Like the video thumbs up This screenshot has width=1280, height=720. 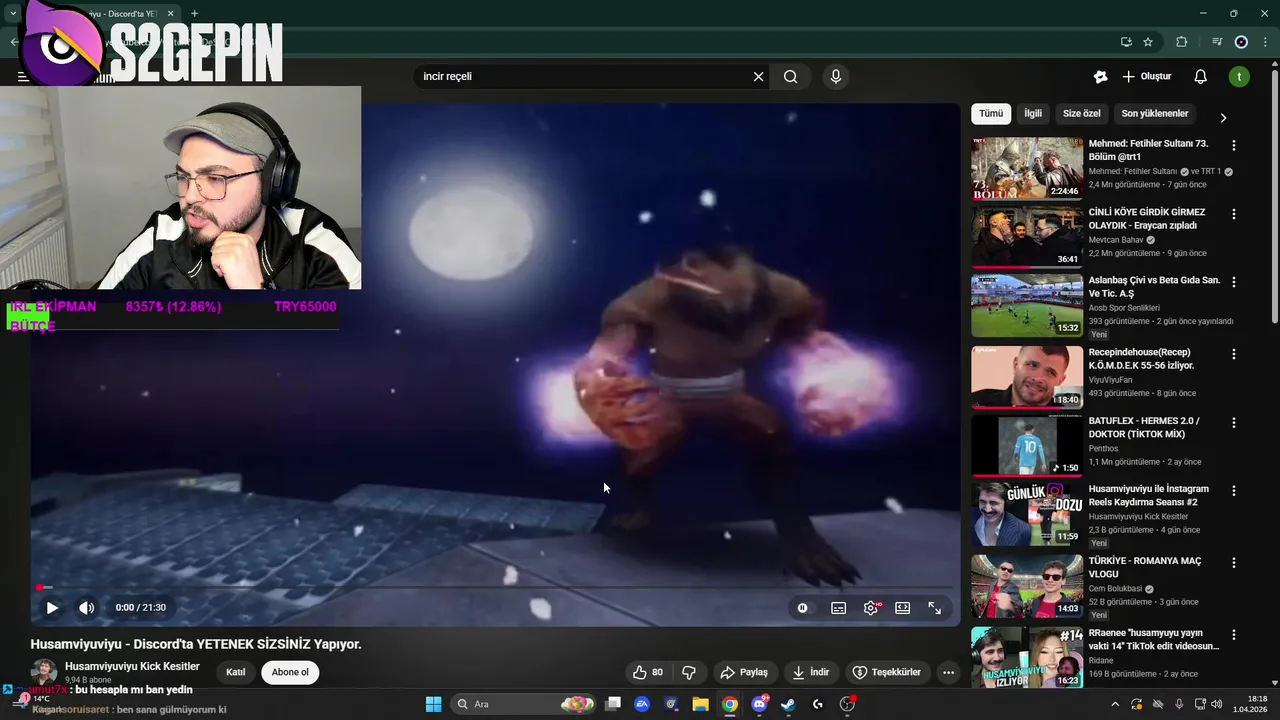pyautogui.click(x=647, y=672)
